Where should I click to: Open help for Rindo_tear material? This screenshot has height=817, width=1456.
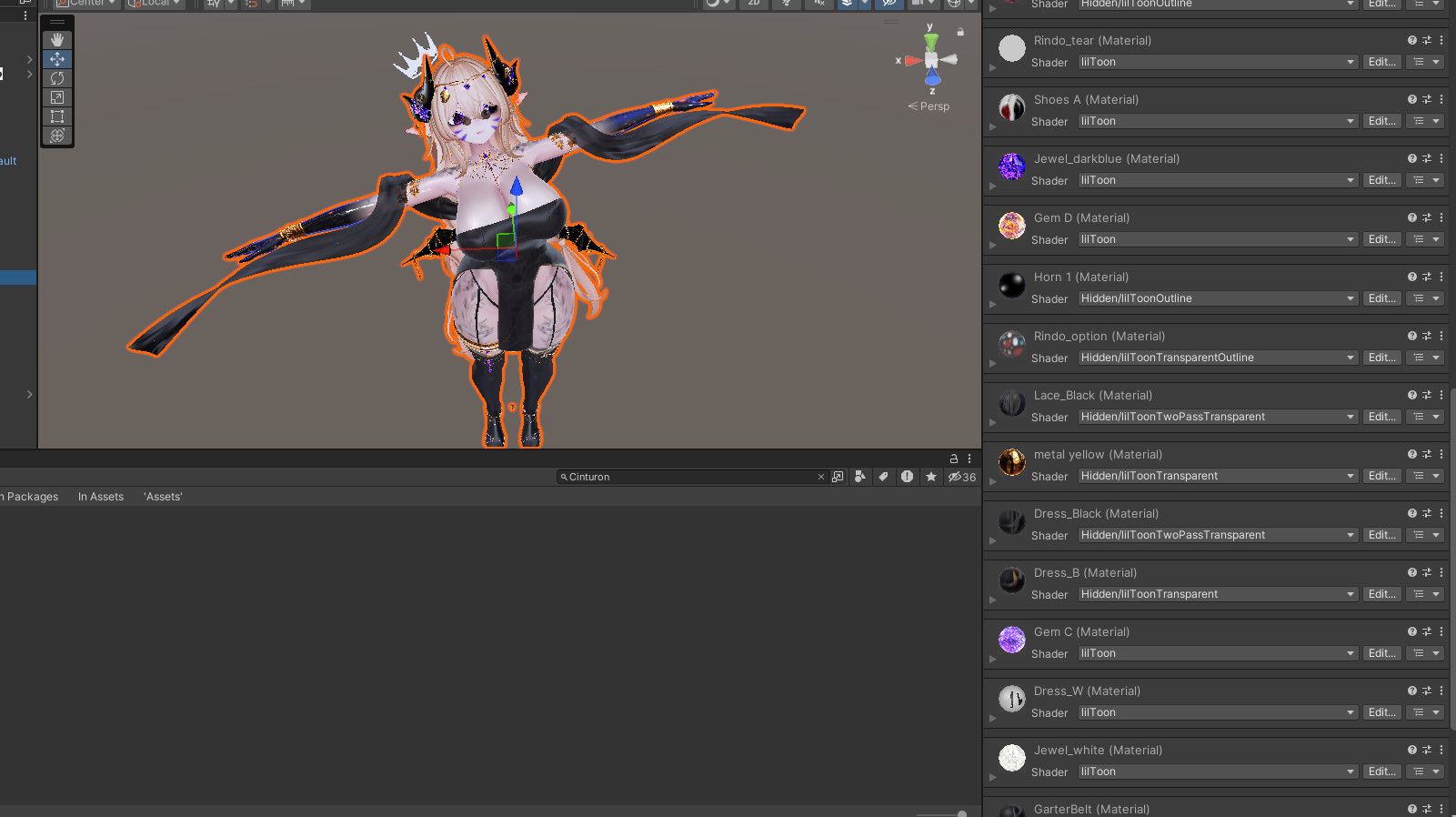coord(1412,41)
